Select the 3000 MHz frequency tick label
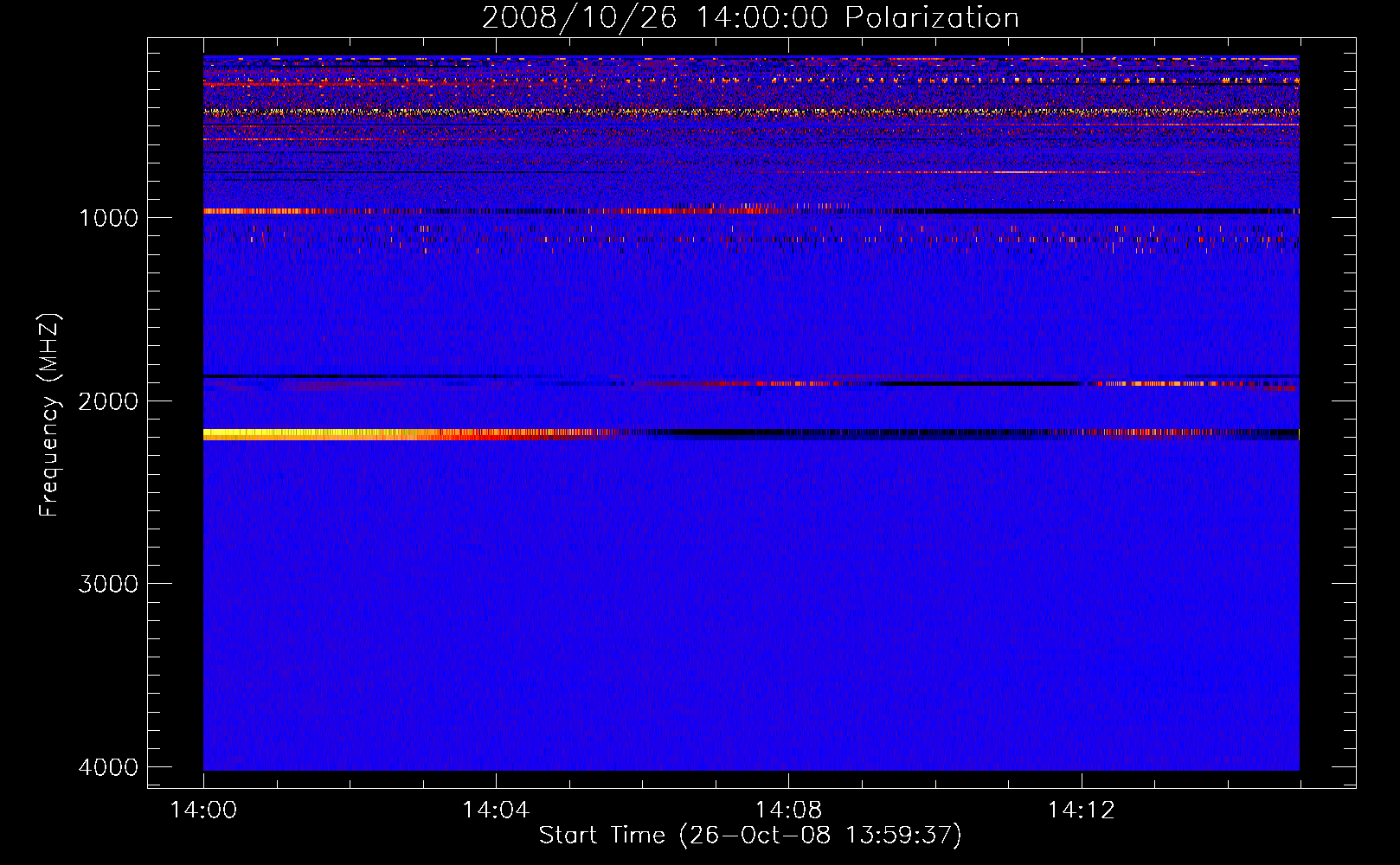The image size is (1400, 865). point(108,584)
